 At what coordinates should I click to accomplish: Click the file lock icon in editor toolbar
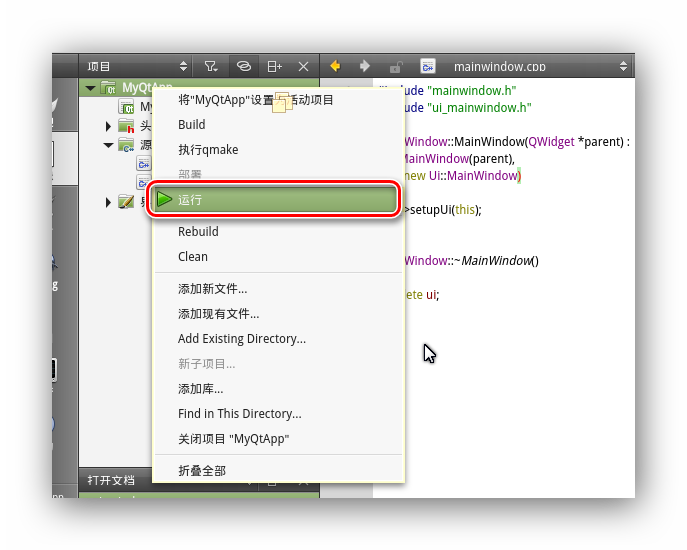click(x=396, y=67)
